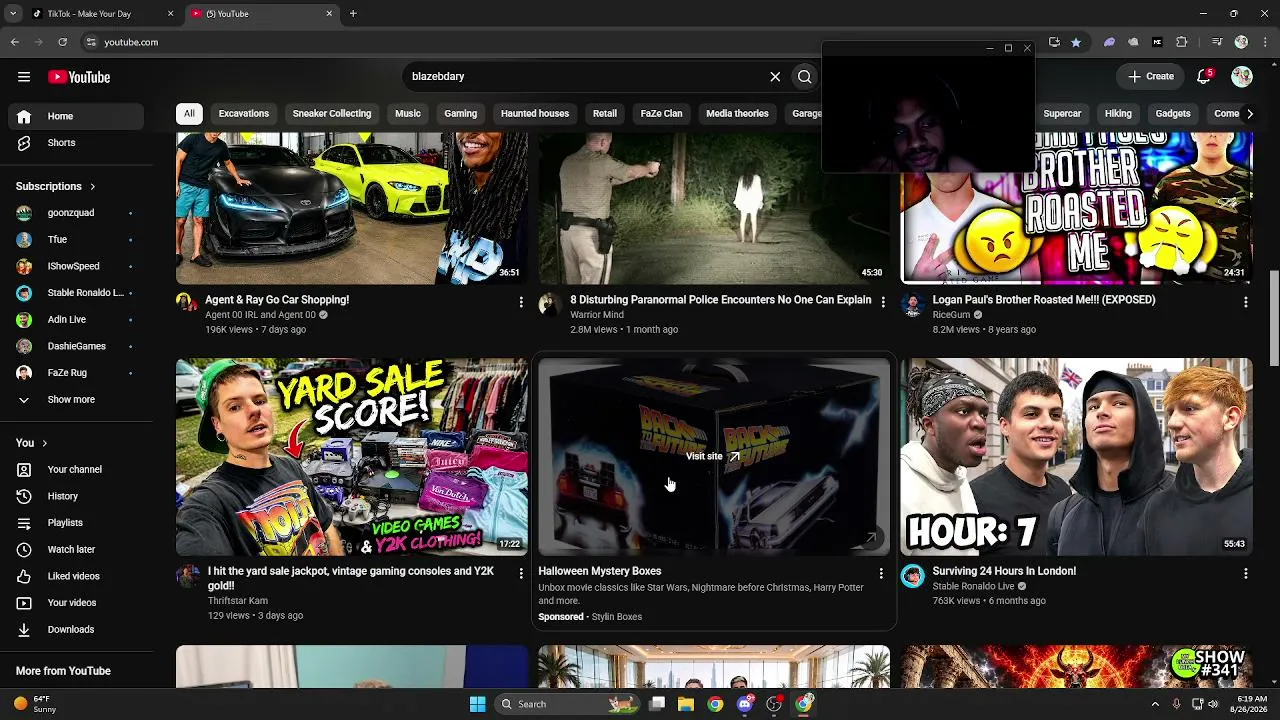Image resolution: width=1280 pixels, height=720 pixels.
Task: Go to the YouTube logo home link
Action: (x=79, y=77)
